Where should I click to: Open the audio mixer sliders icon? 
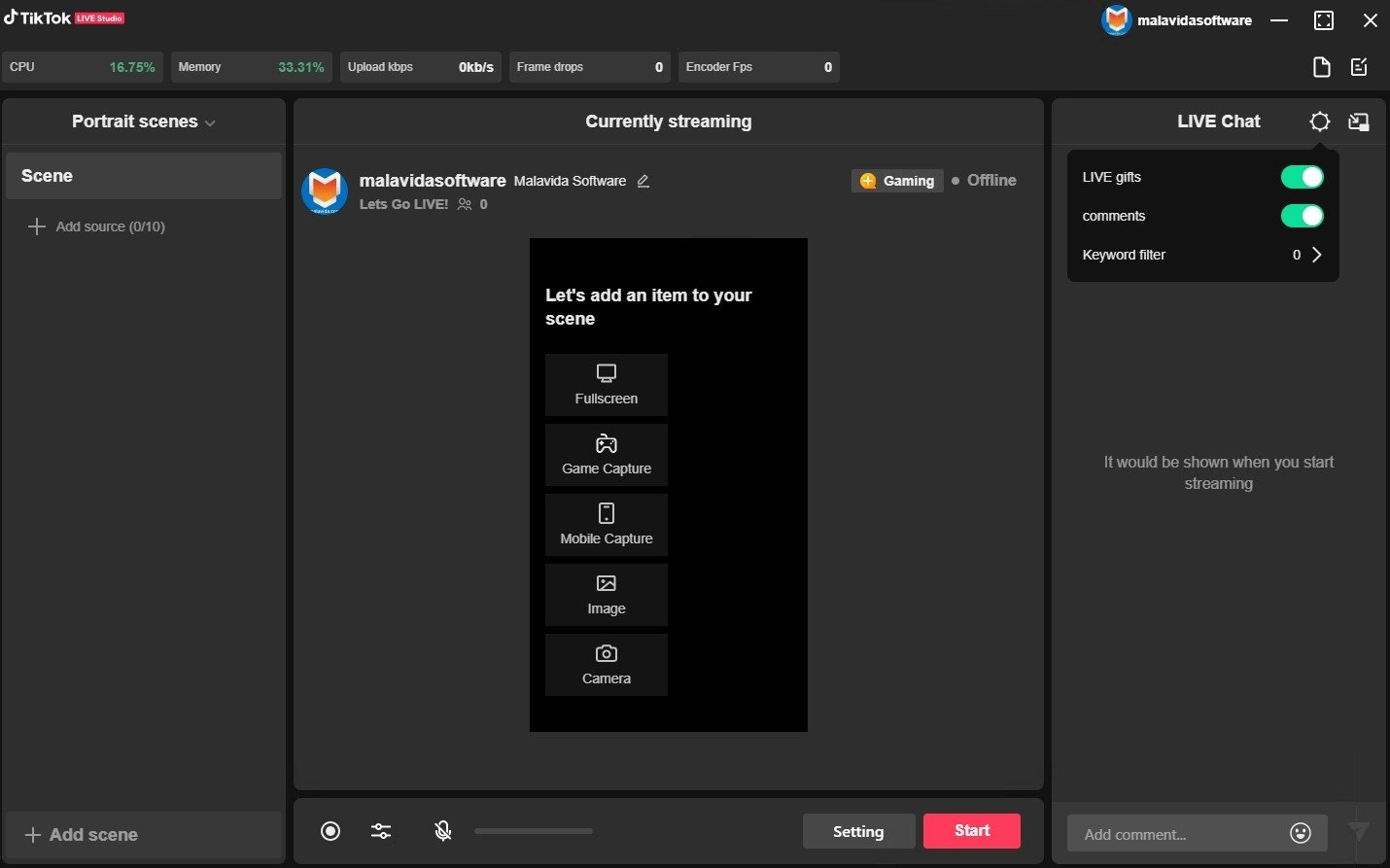coord(381,831)
